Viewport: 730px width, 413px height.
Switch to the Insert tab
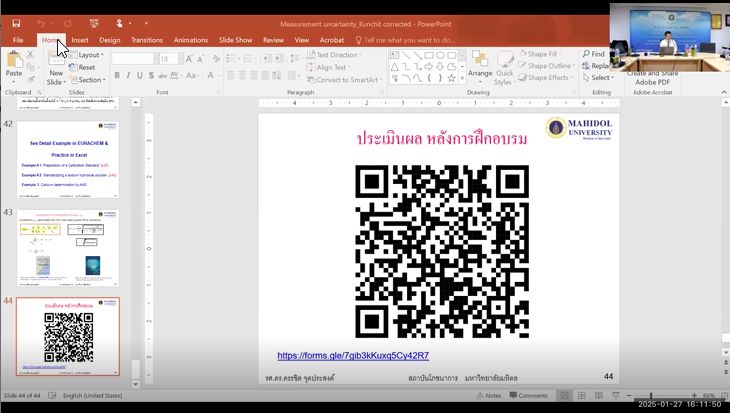click(x=80, y=40)
